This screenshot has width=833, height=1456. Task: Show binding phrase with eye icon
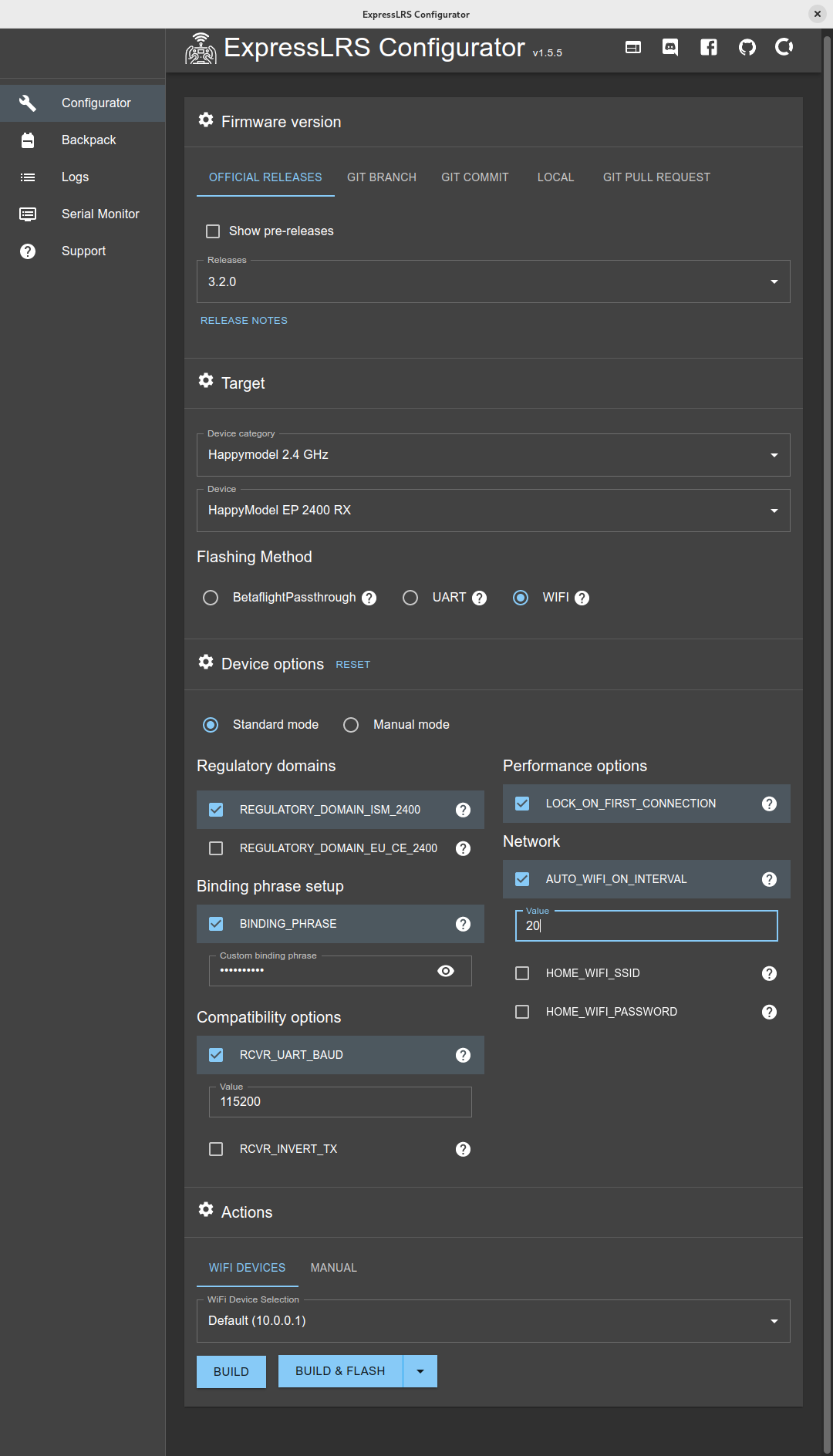(446, 971)
